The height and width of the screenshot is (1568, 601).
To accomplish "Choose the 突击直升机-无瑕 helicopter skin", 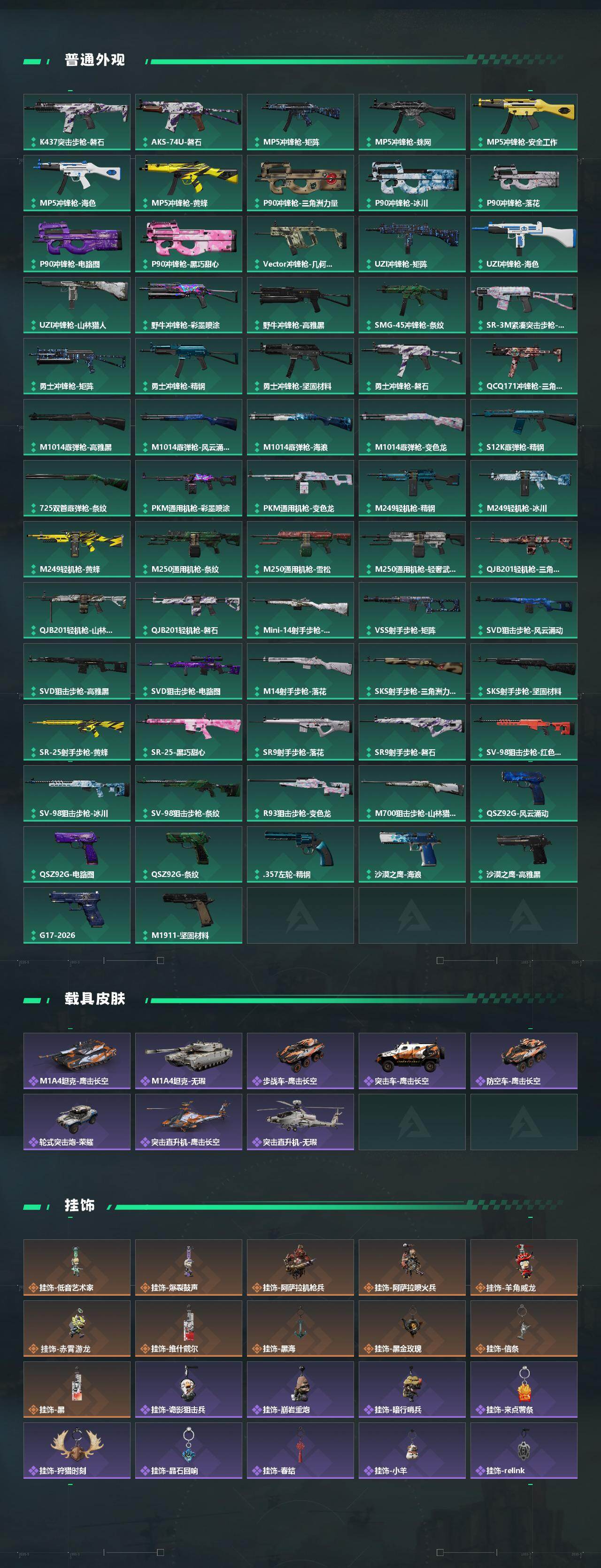I will [300, 1122].
